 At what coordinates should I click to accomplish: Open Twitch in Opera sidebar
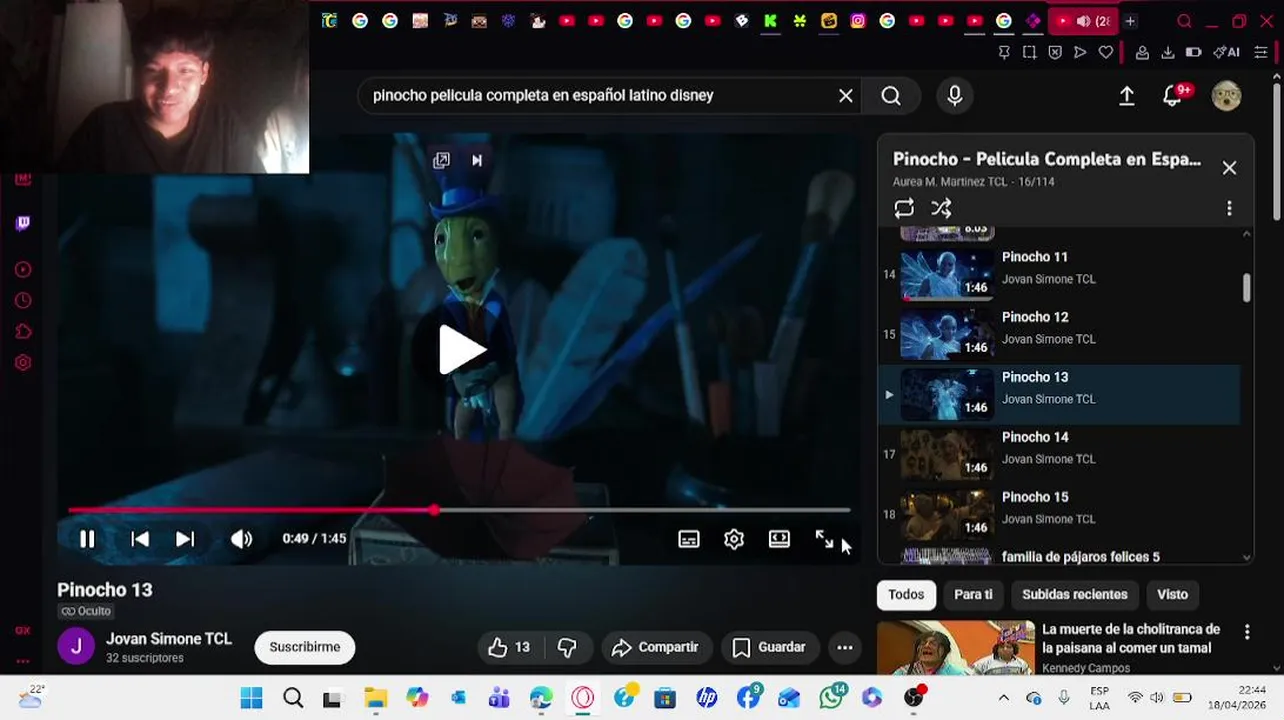tap(23, 223)
